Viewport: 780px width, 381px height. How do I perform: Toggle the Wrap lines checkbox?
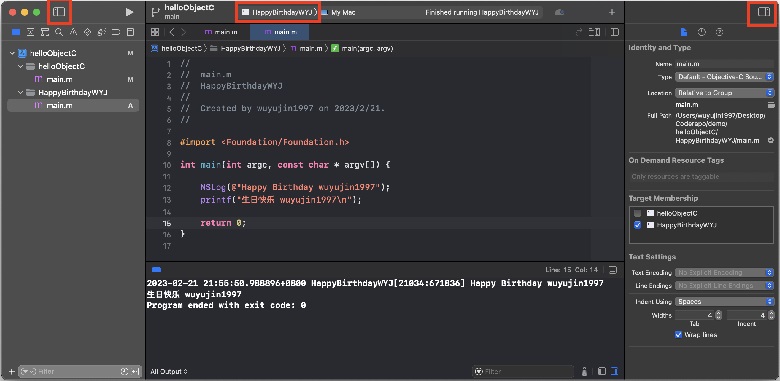coord(678,335)
